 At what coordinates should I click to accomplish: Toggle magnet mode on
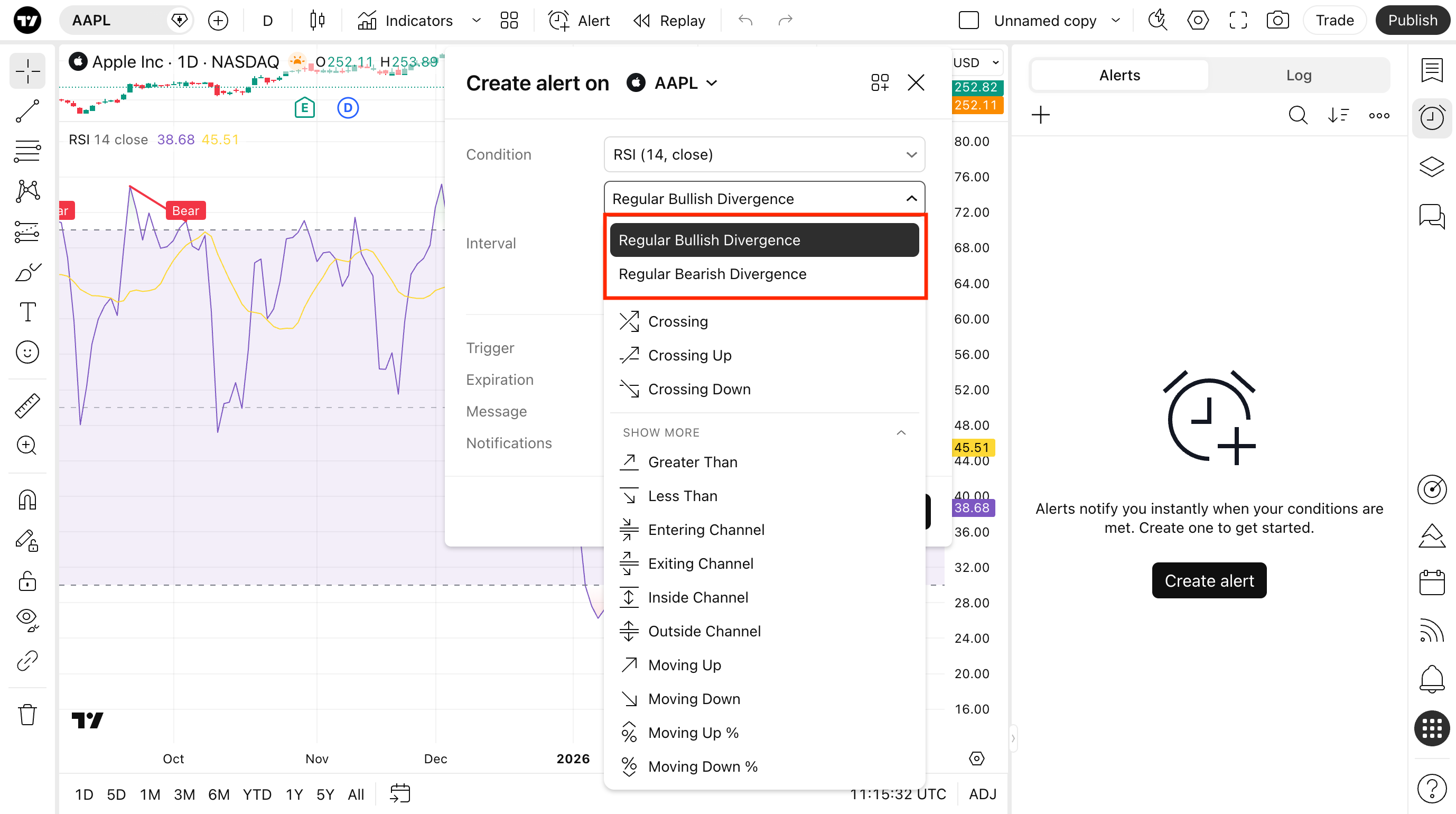coord(27,500)
